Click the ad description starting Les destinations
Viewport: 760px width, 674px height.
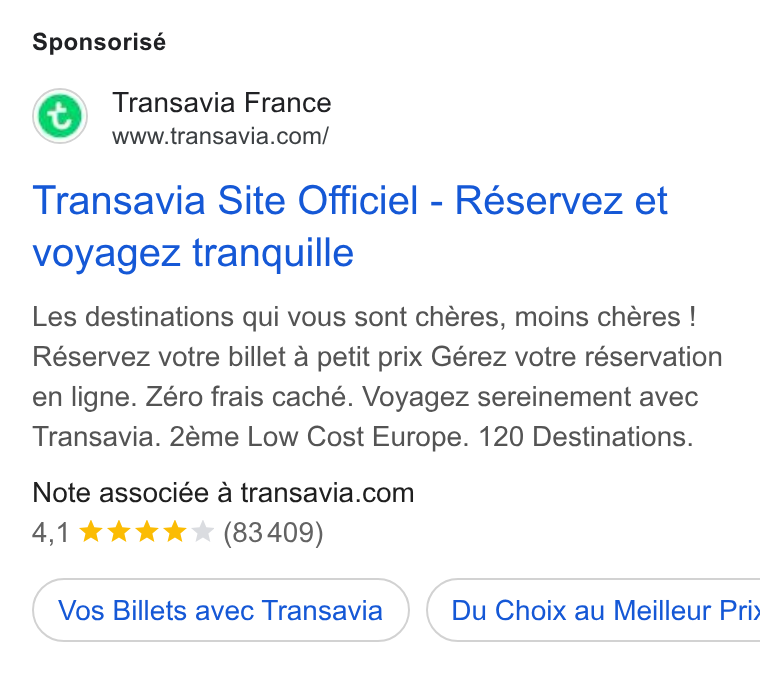pos(377,377)
